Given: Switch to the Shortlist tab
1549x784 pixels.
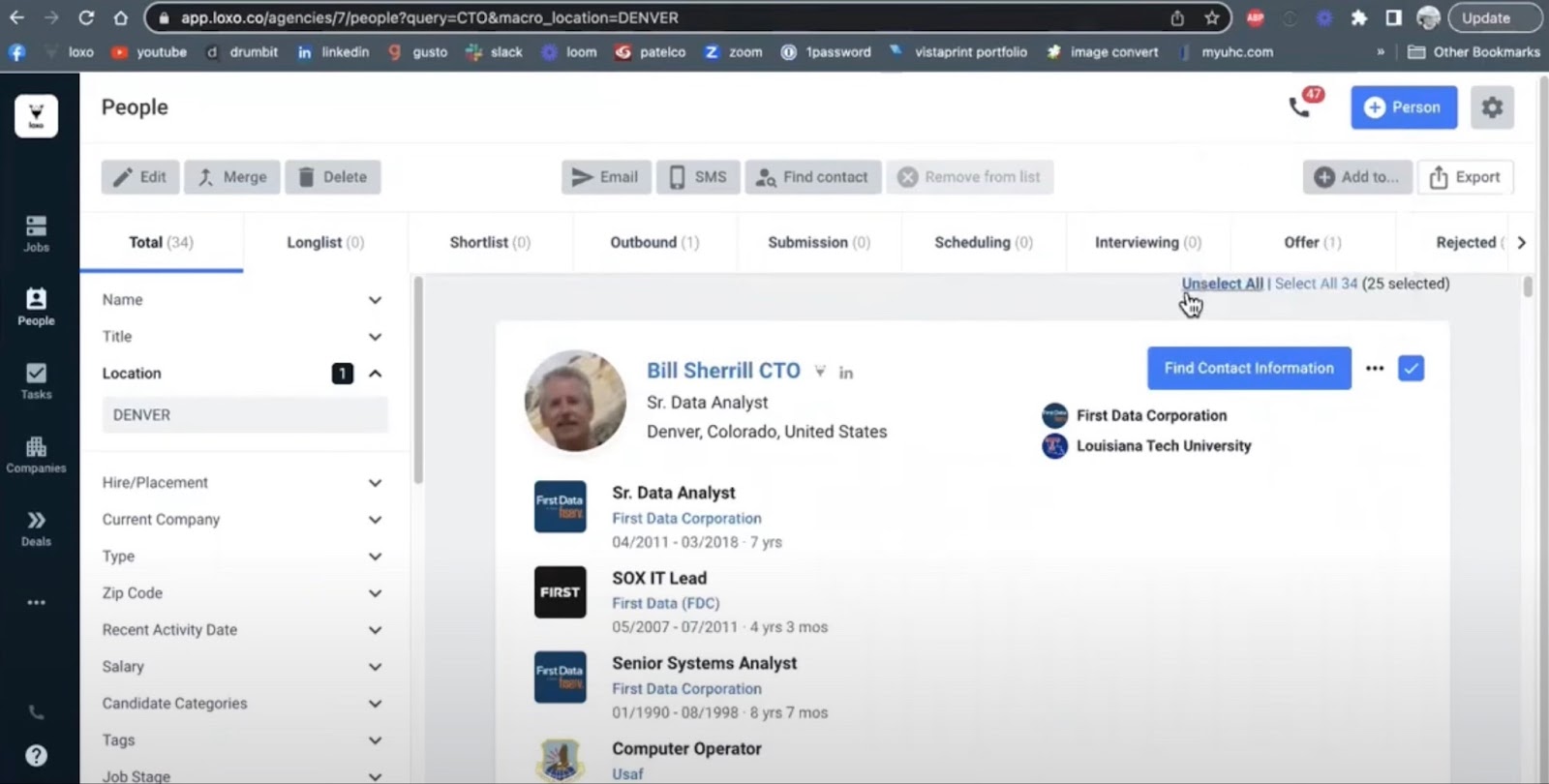Looking at the screenshot, I should coord(490,242).
